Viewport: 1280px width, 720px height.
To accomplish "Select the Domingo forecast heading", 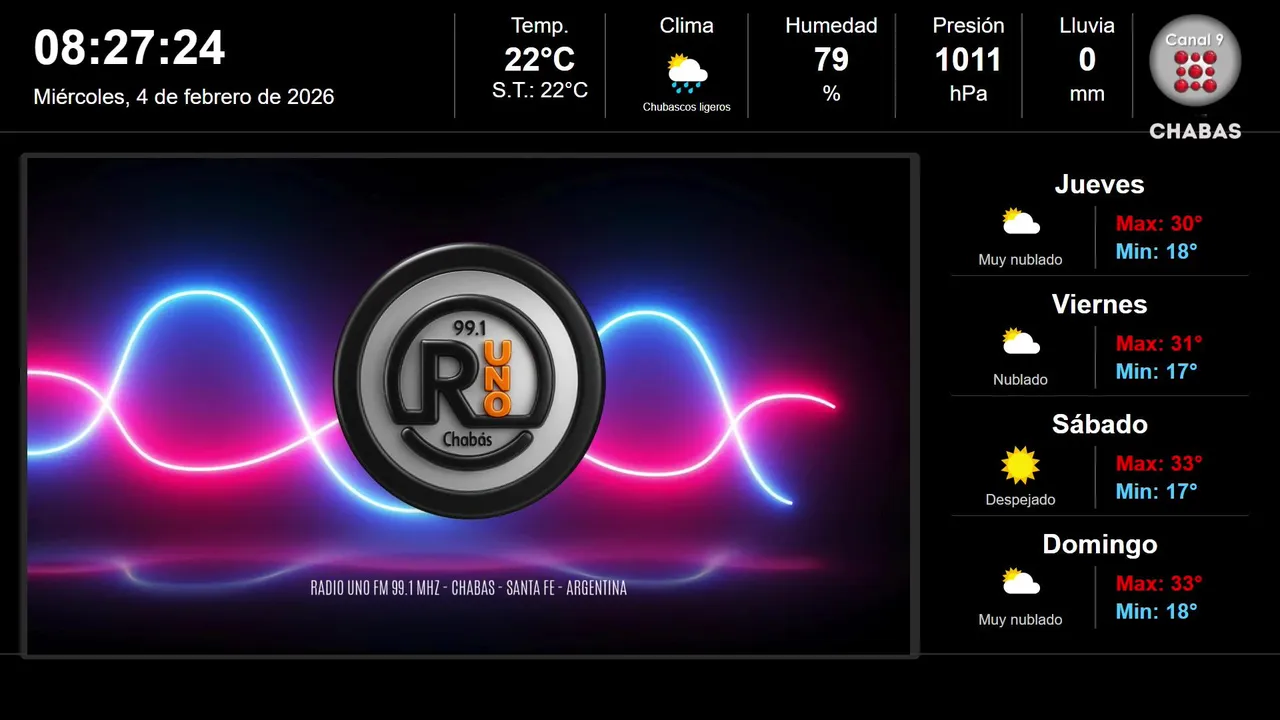I will point(1100,544).
